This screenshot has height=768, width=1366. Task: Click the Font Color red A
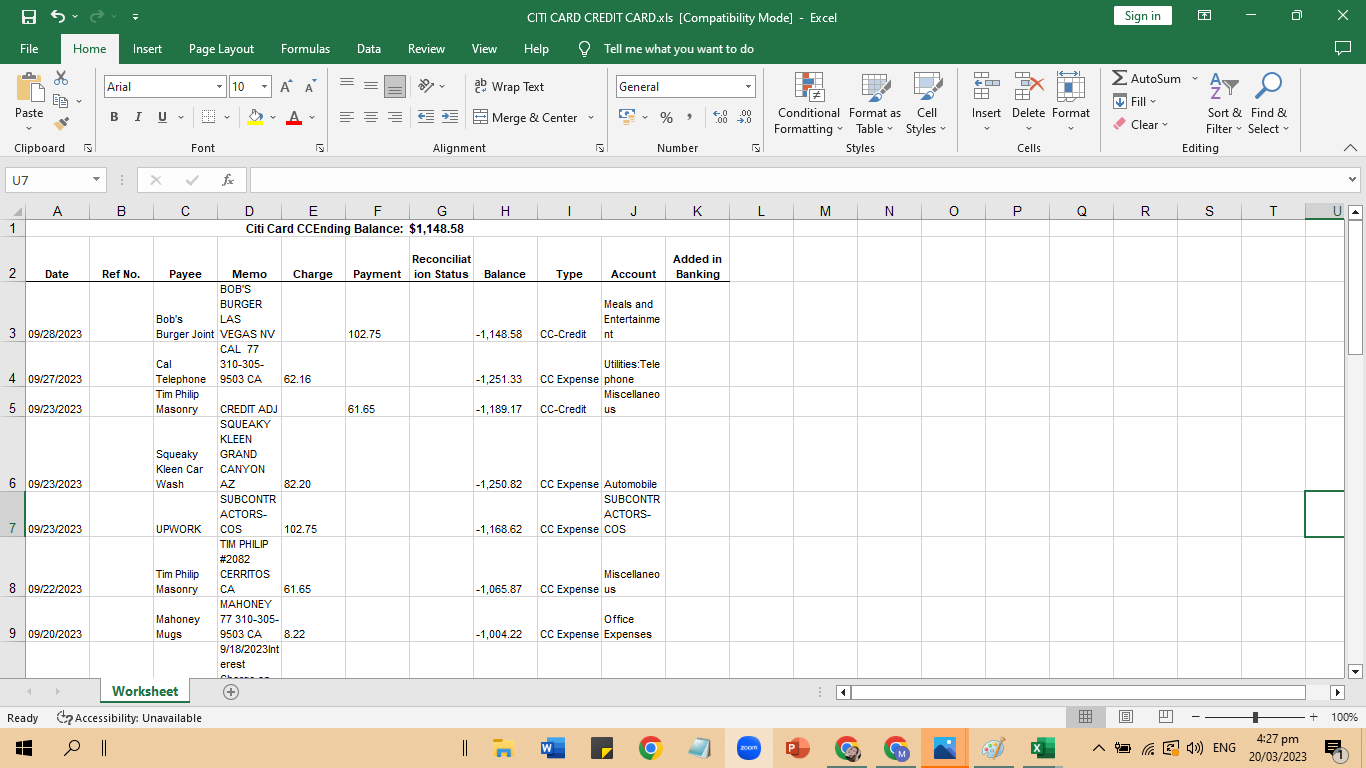(294, 117)
